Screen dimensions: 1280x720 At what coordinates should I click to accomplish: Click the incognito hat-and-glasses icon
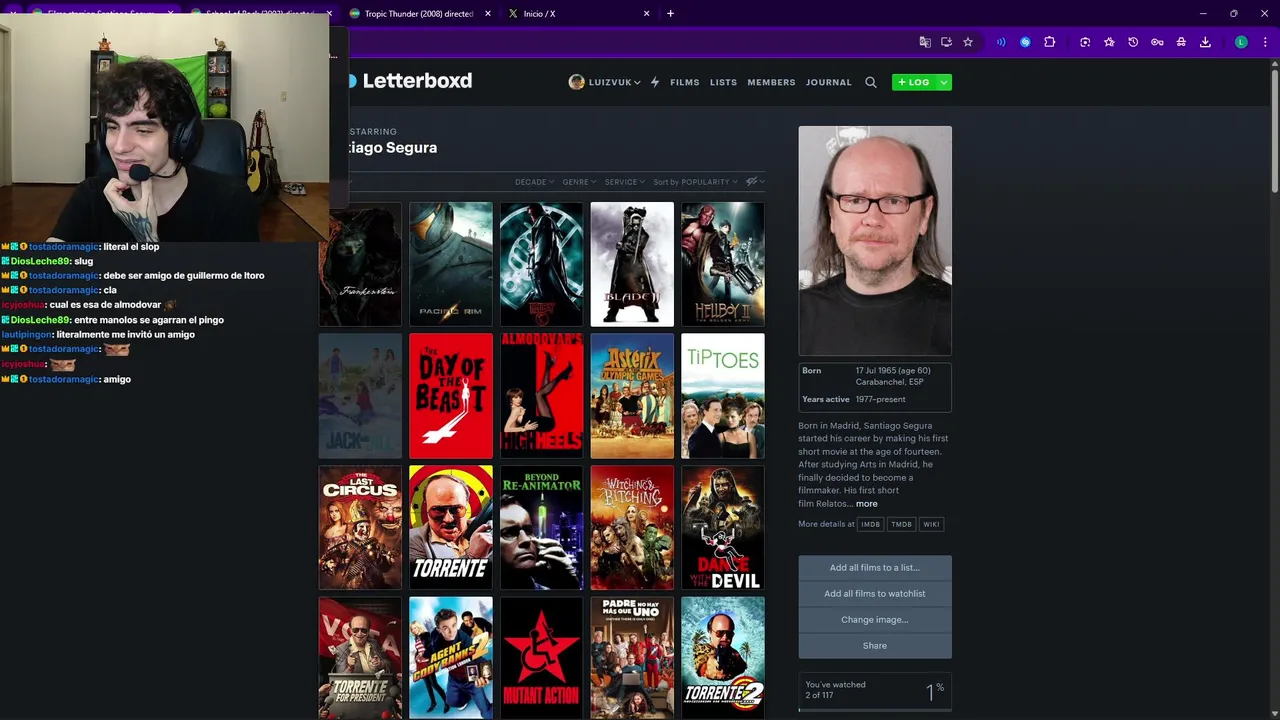tap(1181, 42)
